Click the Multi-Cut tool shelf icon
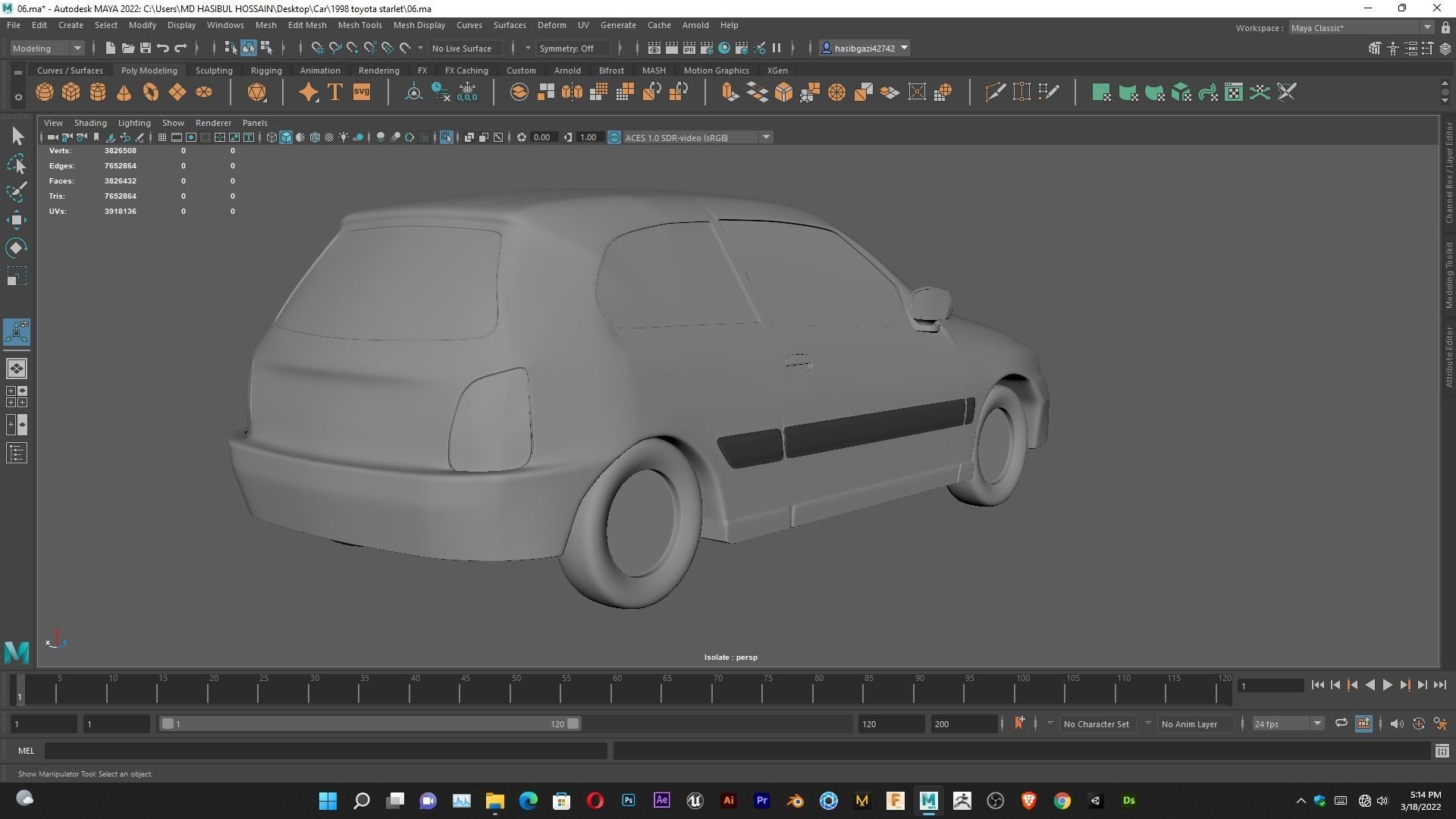 [995, 93]
